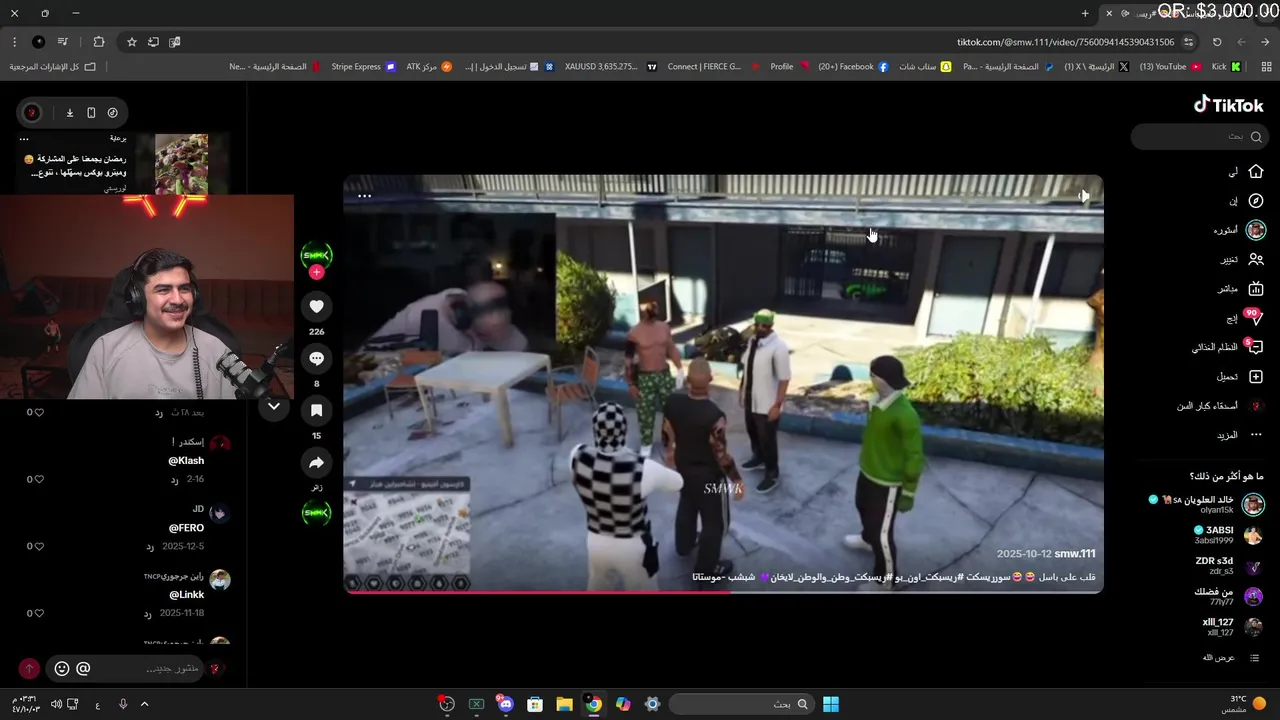The width and height of the screenshot is (1280, 720).
Task: Click the TikTok logo
Action: click(1228, 105)
